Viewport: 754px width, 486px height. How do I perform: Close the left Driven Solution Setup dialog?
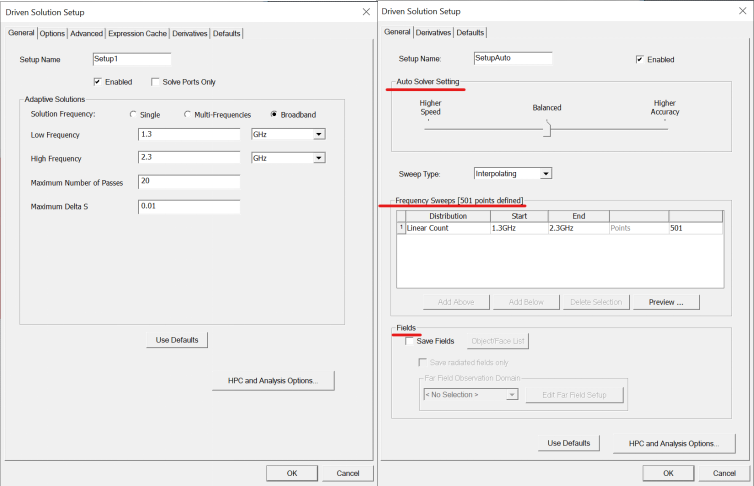point(365,12)
